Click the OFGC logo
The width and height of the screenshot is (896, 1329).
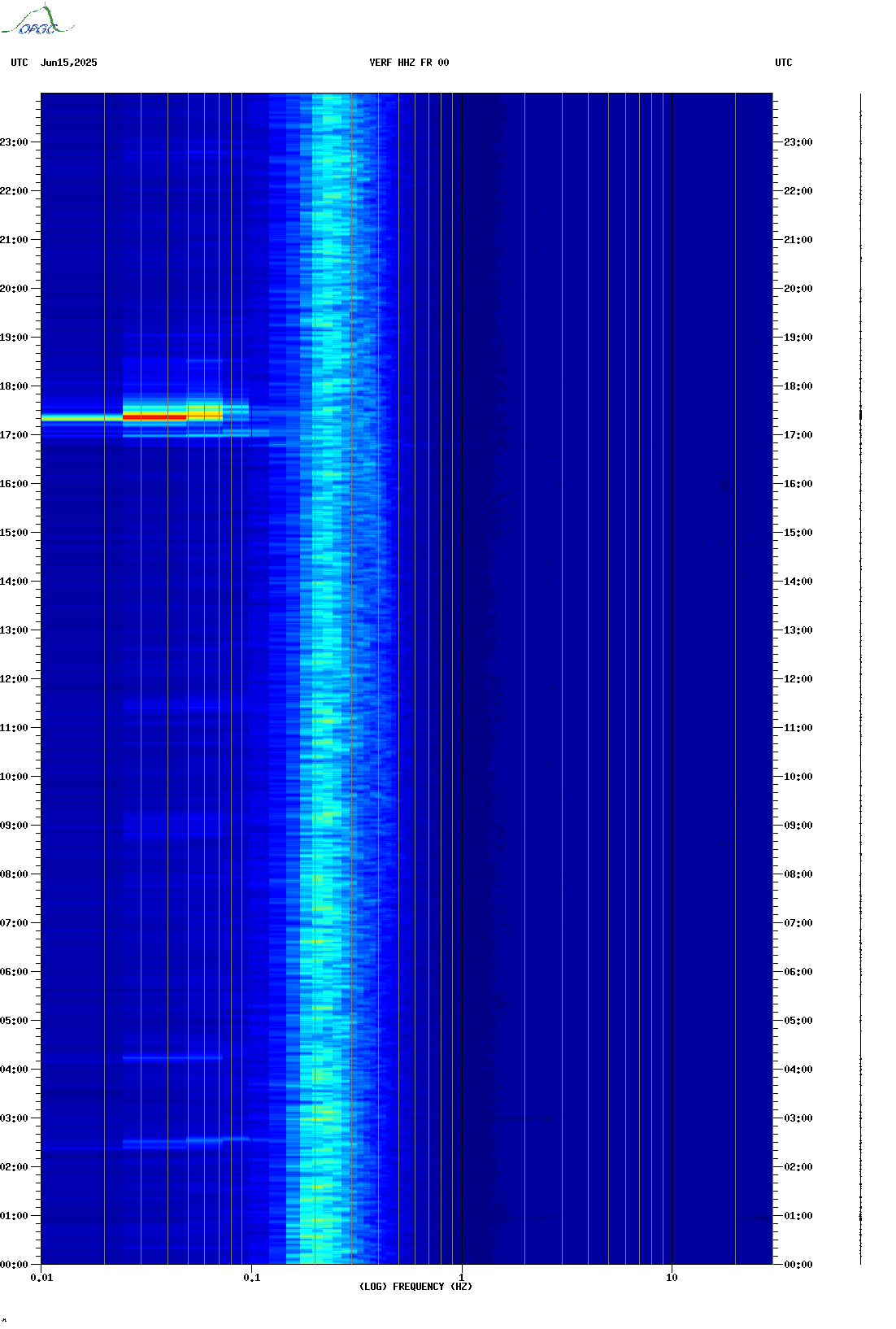pos(37,20)
